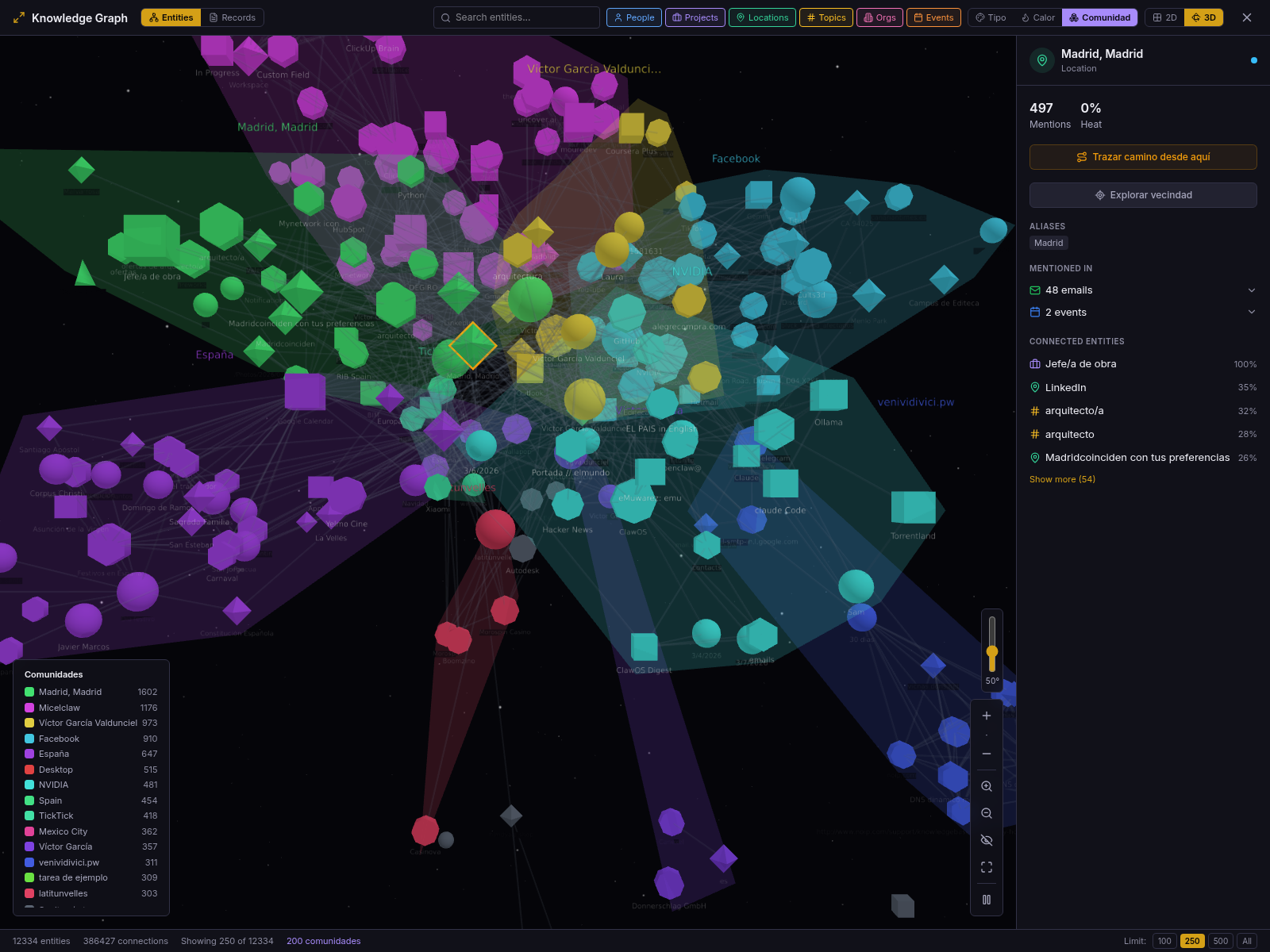This screenshot has width=1270, height=952.
Task: Click the Search entities input field
Action: tap(517, 17)
